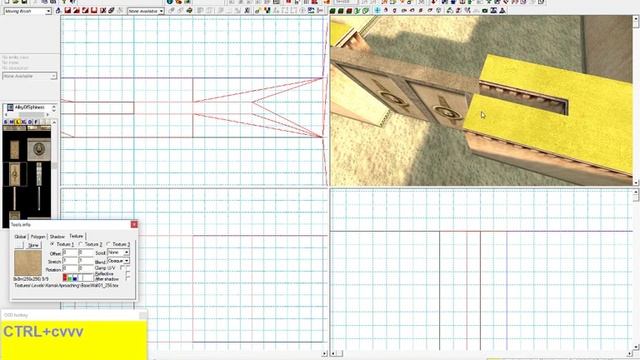Close the OSD hotkey overlay window

(143, 315)
